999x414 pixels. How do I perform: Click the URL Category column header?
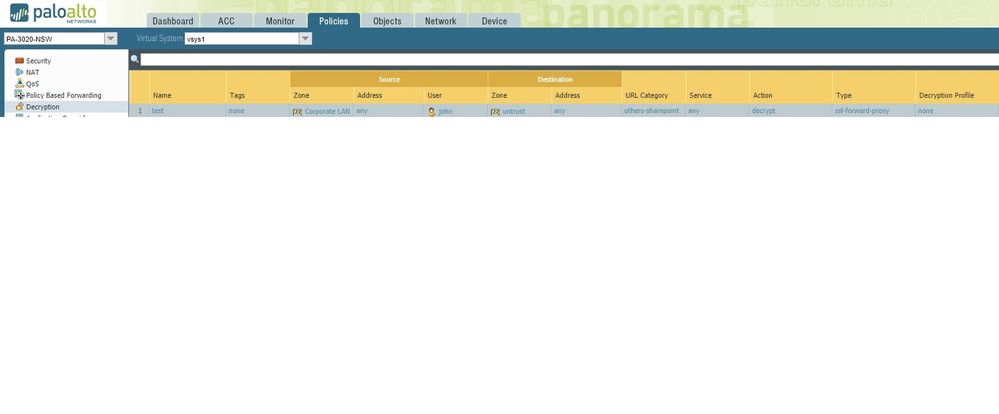click(x=647, y=96)
